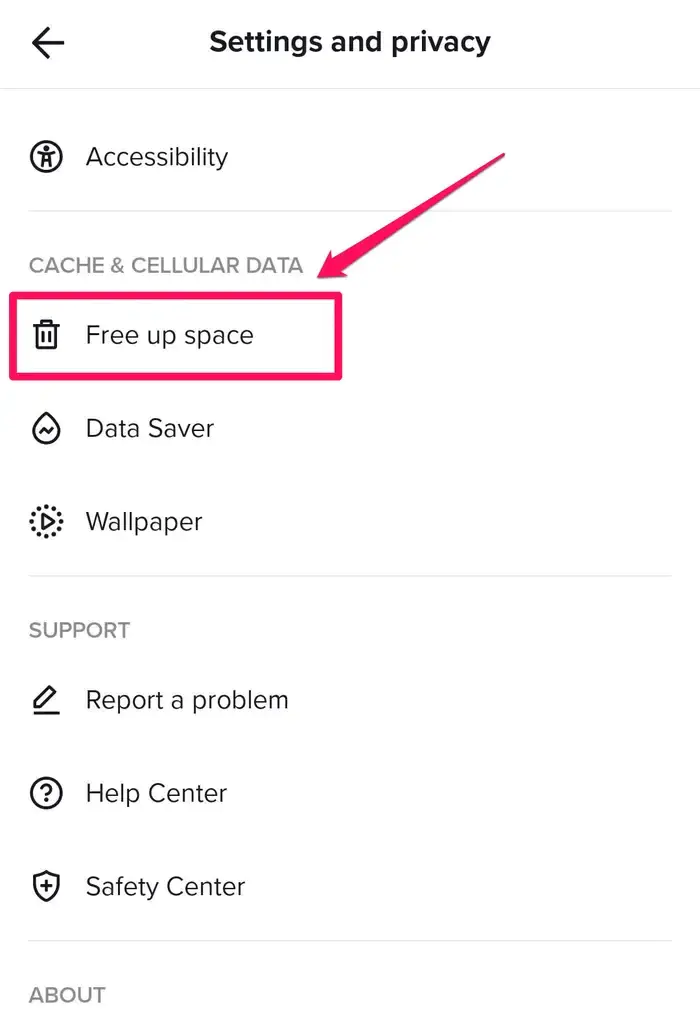Open the Accessibility text label
This screenshot has height=1026, width=700.
click(x=157, y=157)
